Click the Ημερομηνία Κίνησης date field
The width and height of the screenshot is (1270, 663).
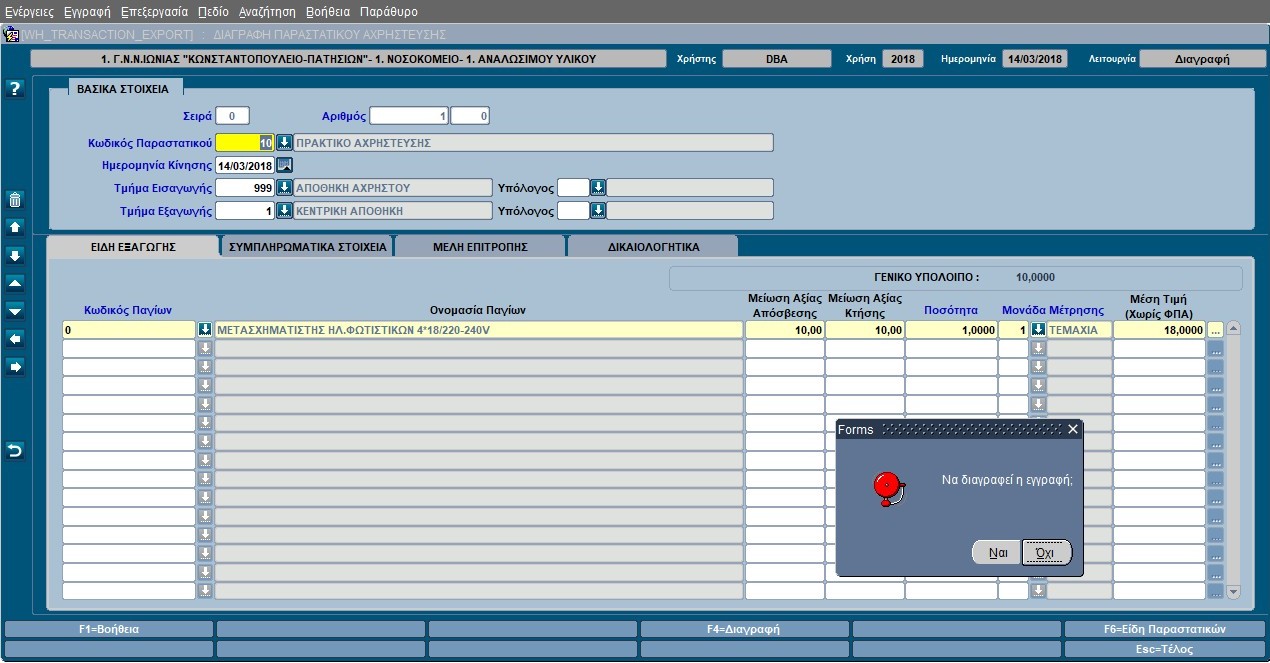[245, 165]
